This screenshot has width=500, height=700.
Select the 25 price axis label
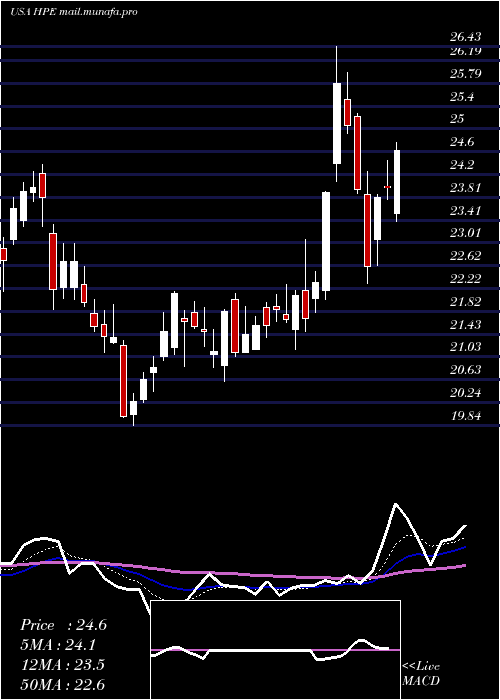pos(457,119)
